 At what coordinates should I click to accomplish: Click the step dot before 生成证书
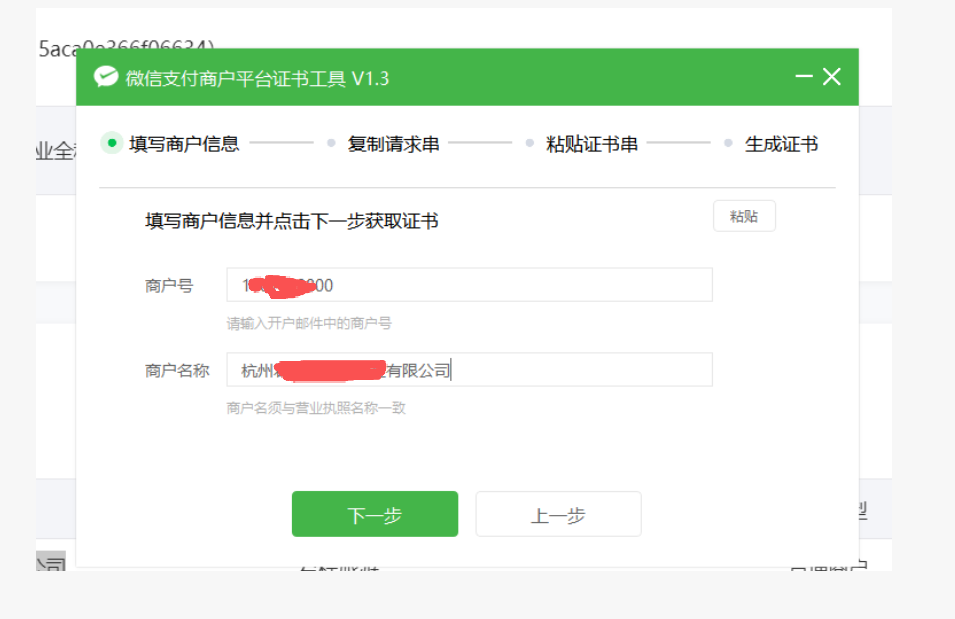[x=728, y=144]
